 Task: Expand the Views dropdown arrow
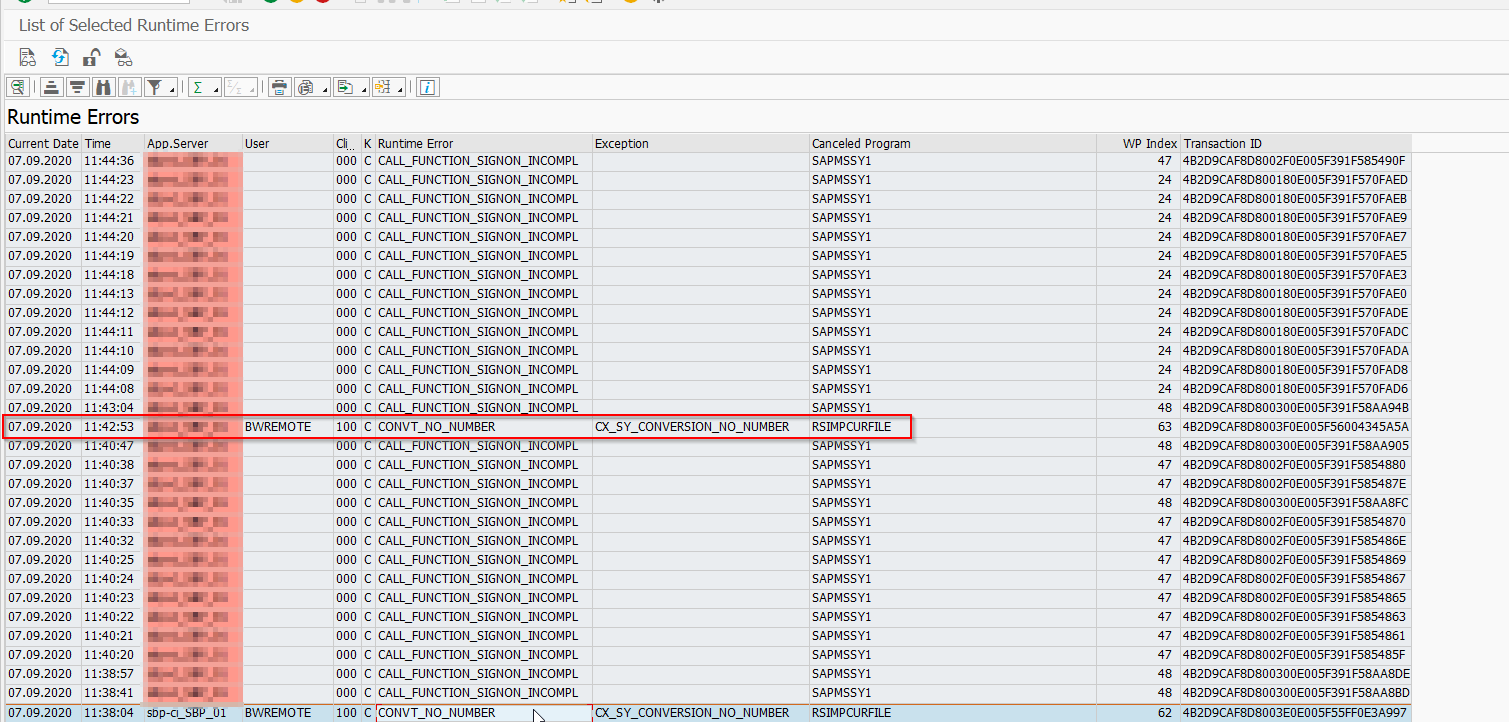tap(325, 90)
